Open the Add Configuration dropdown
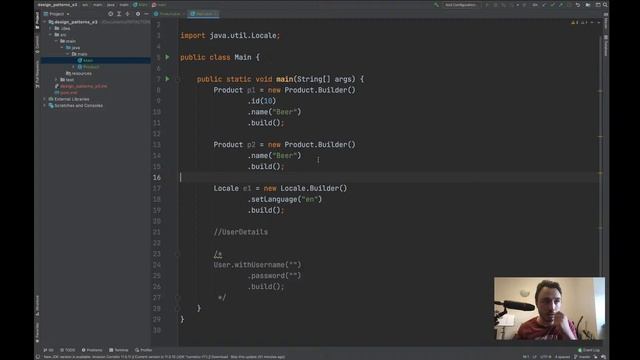The width and height of the screenshot is (640, 360). 460,5
